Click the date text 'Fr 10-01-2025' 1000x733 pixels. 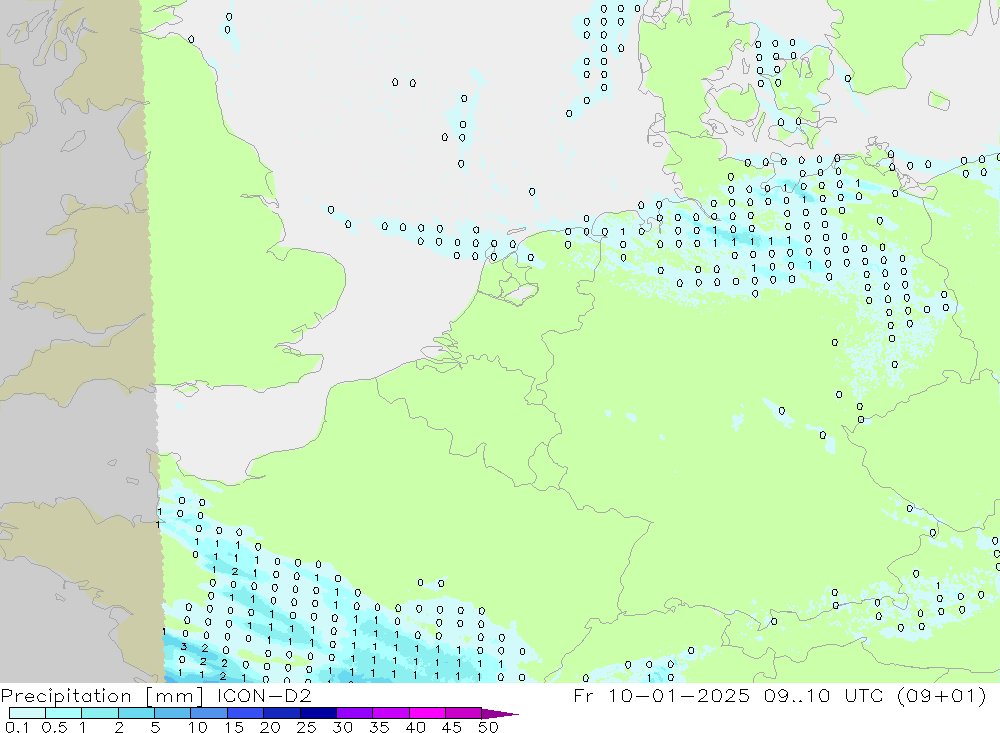[x=662, y=695]
